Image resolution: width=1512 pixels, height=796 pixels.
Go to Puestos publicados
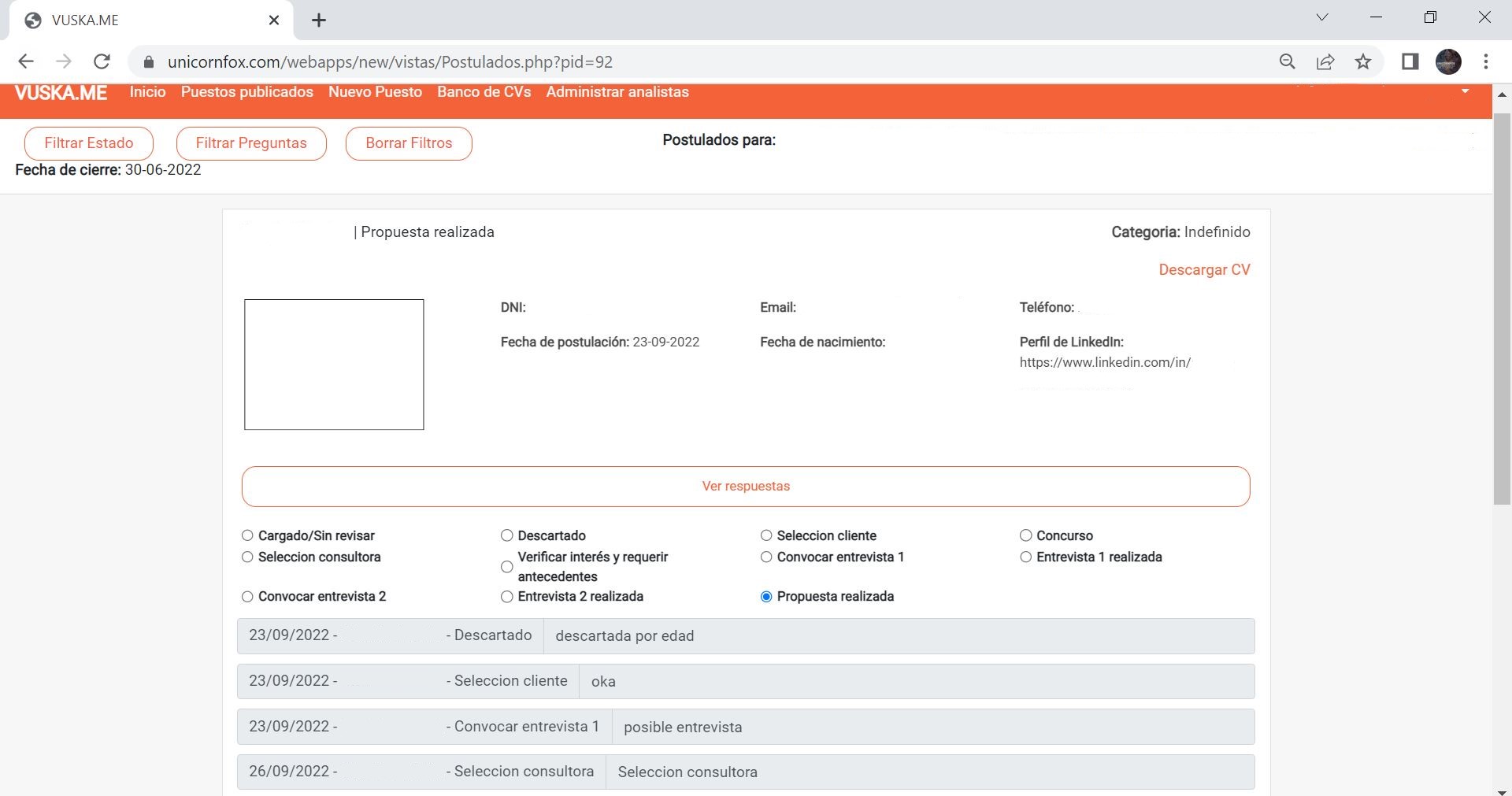point(246,92)
